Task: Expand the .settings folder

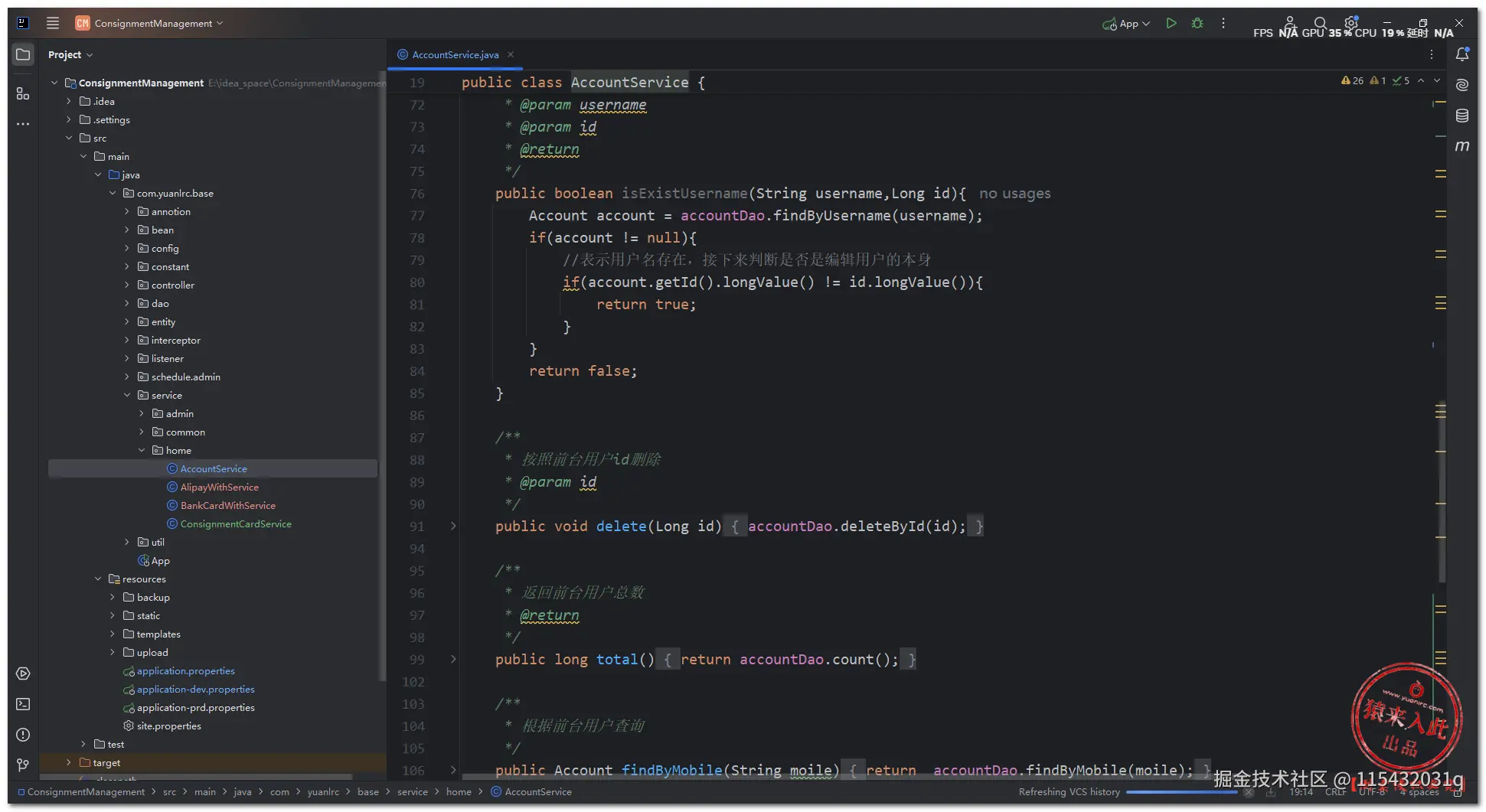Action: coord(69,119)
